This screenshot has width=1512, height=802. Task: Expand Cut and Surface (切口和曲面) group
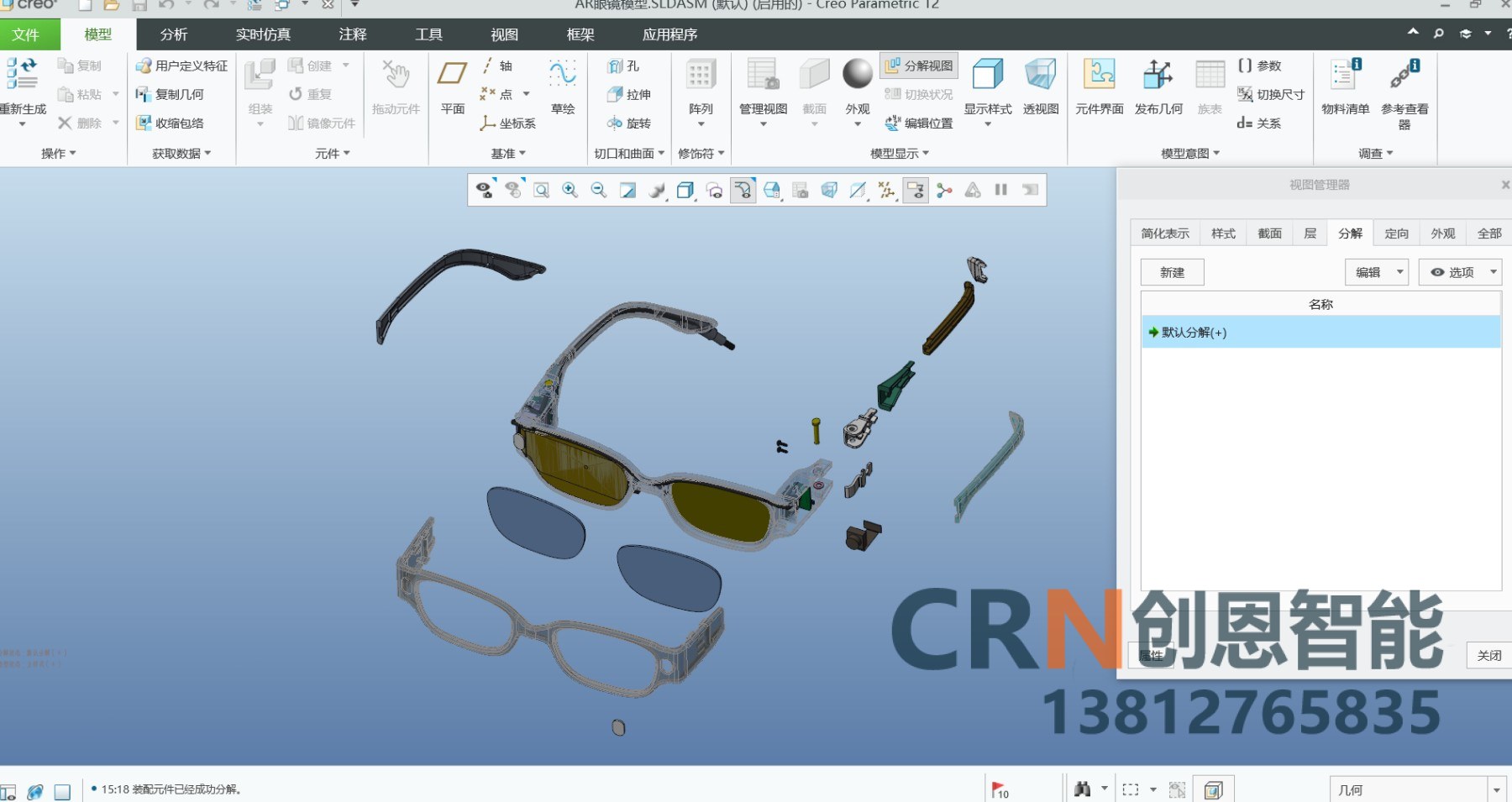point(629,154)
